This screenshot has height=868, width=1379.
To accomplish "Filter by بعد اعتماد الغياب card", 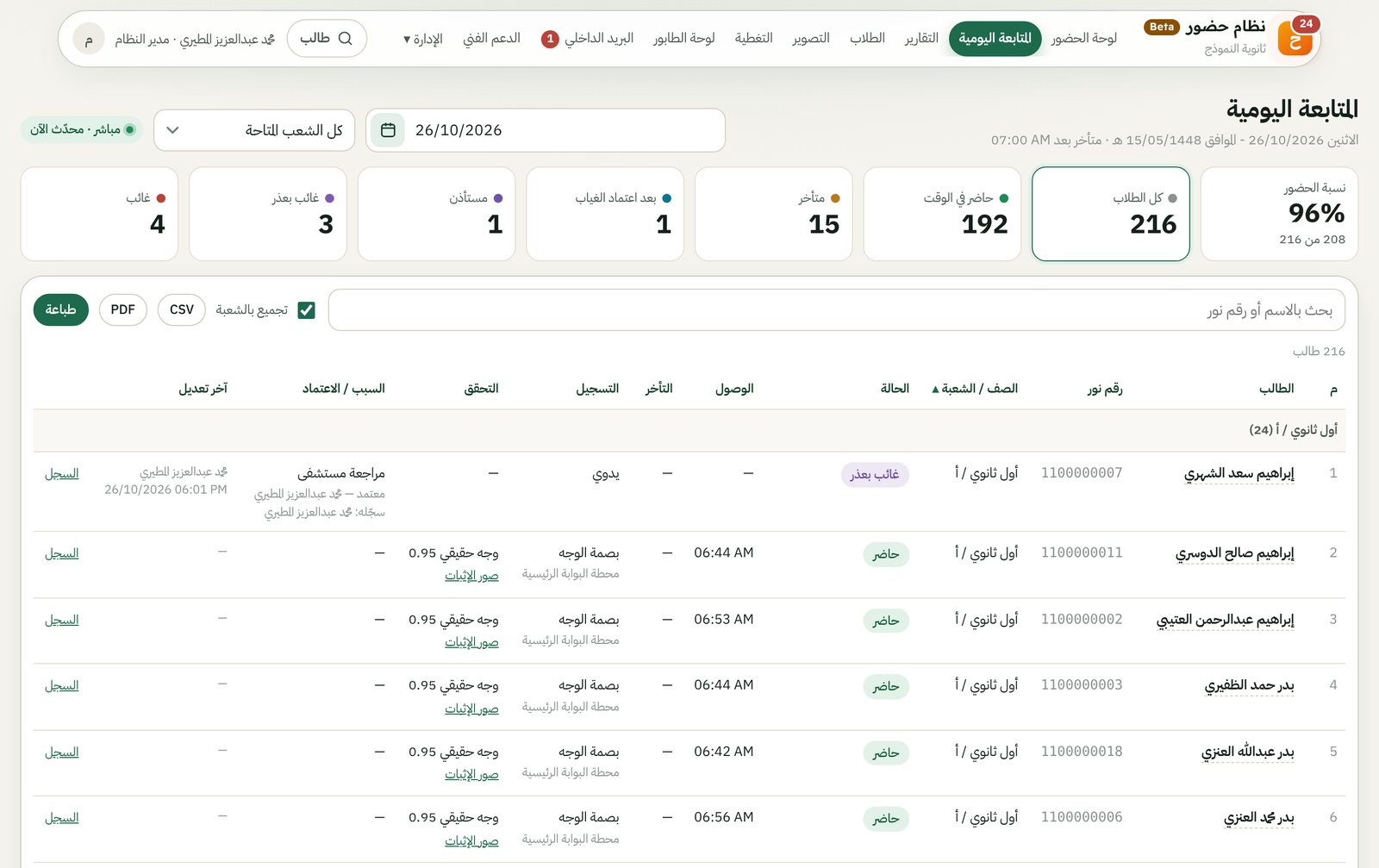I will (x=605, y=214).
